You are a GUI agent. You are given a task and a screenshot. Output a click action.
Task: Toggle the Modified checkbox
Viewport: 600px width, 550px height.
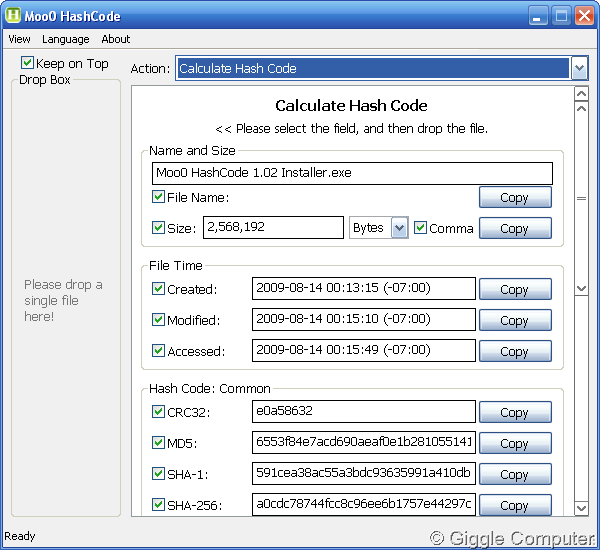158,319
